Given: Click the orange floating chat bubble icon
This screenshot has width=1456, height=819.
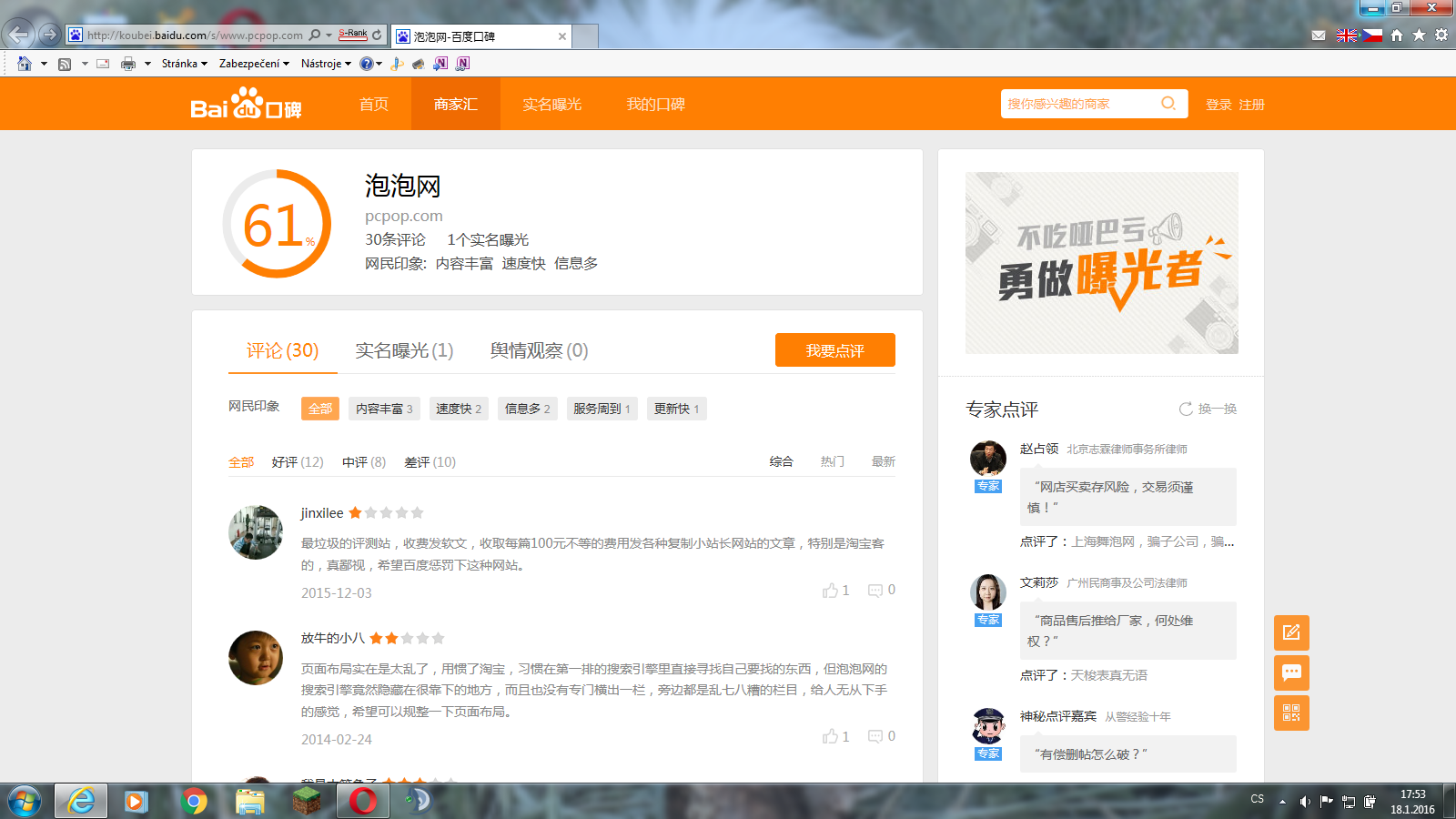Looking at the screenshot, I should tap(1291, 672).
